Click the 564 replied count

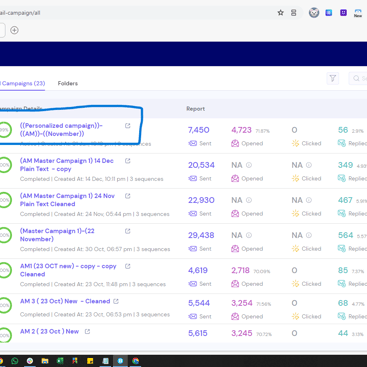point(345,235)
